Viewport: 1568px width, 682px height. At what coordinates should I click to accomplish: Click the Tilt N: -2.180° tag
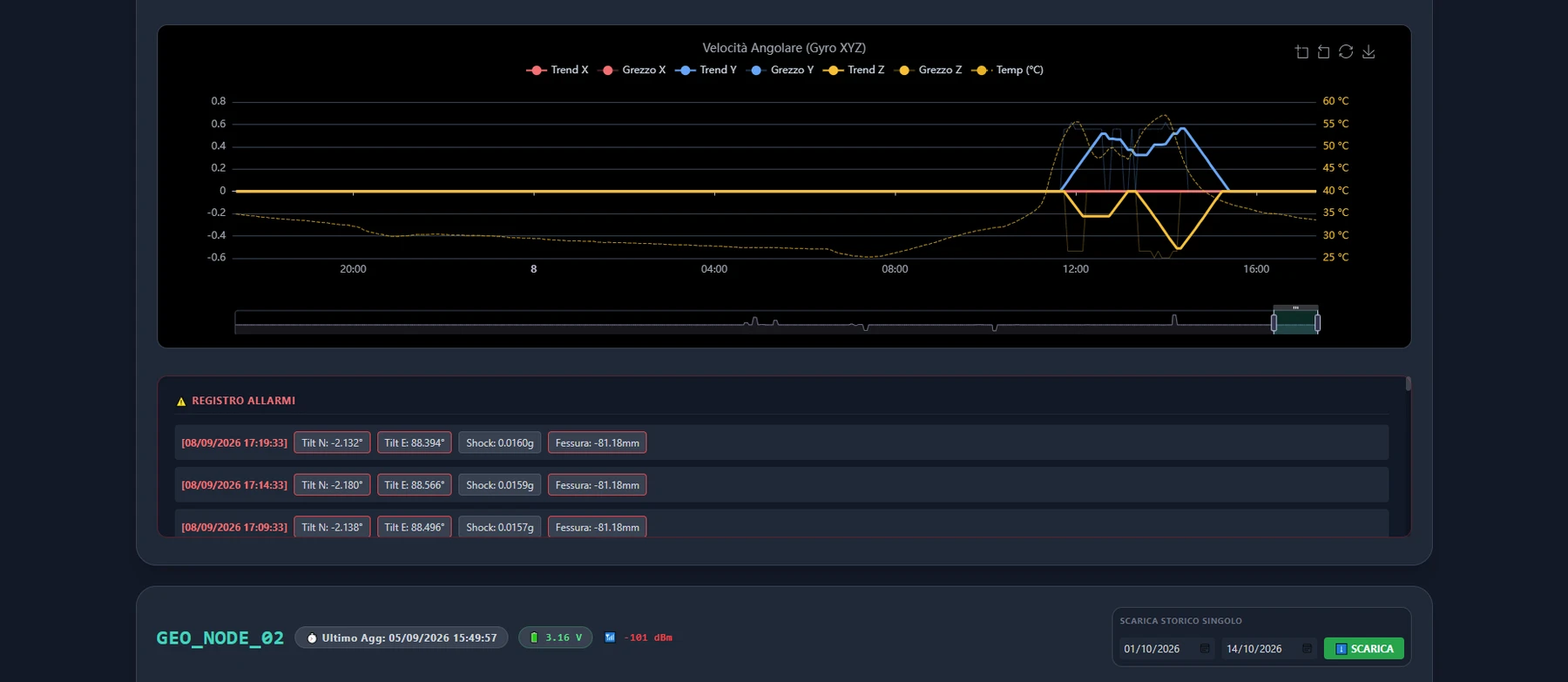tap(332, 485)
